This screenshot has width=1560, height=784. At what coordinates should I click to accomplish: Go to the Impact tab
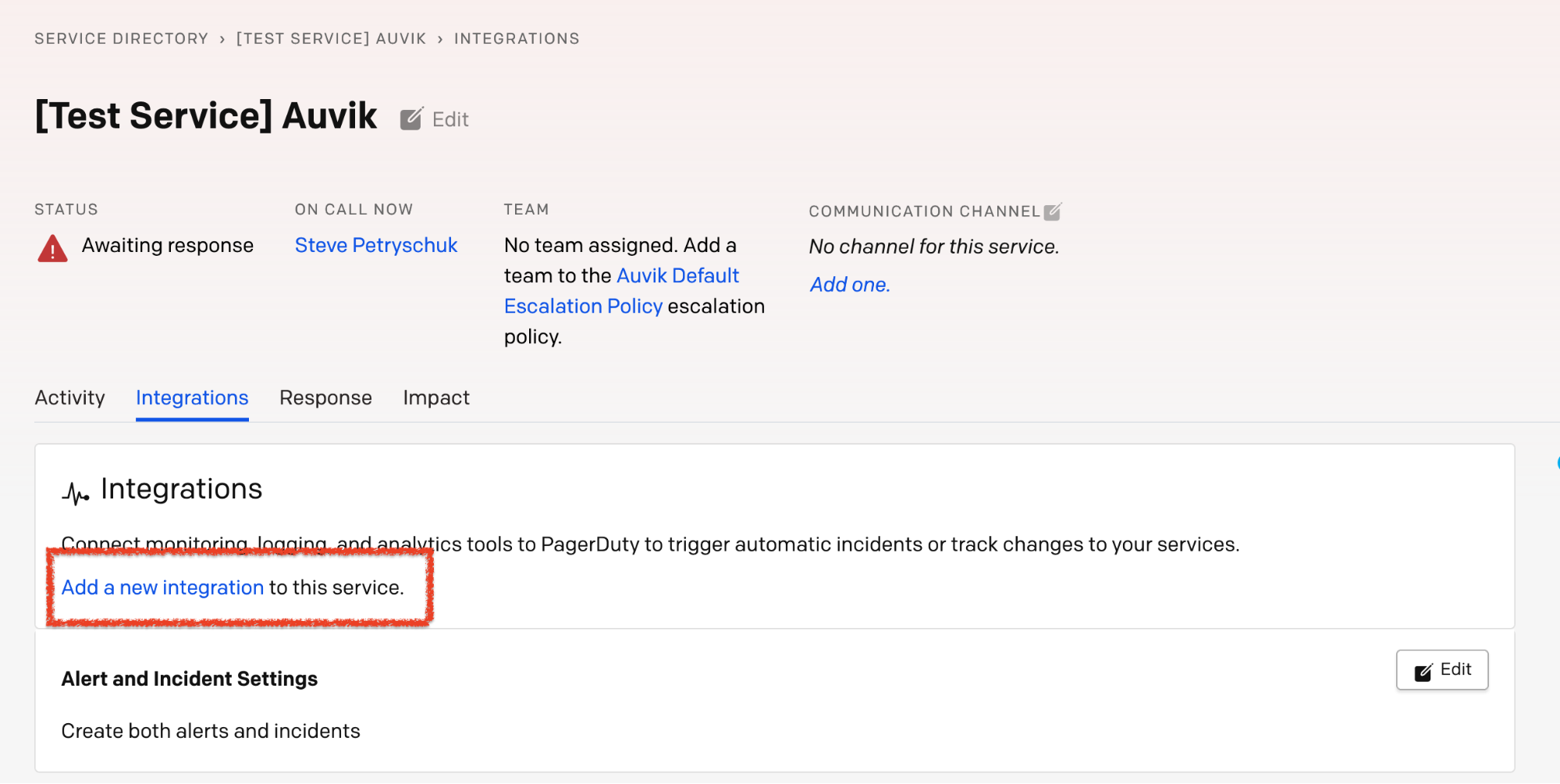(436, 398)
